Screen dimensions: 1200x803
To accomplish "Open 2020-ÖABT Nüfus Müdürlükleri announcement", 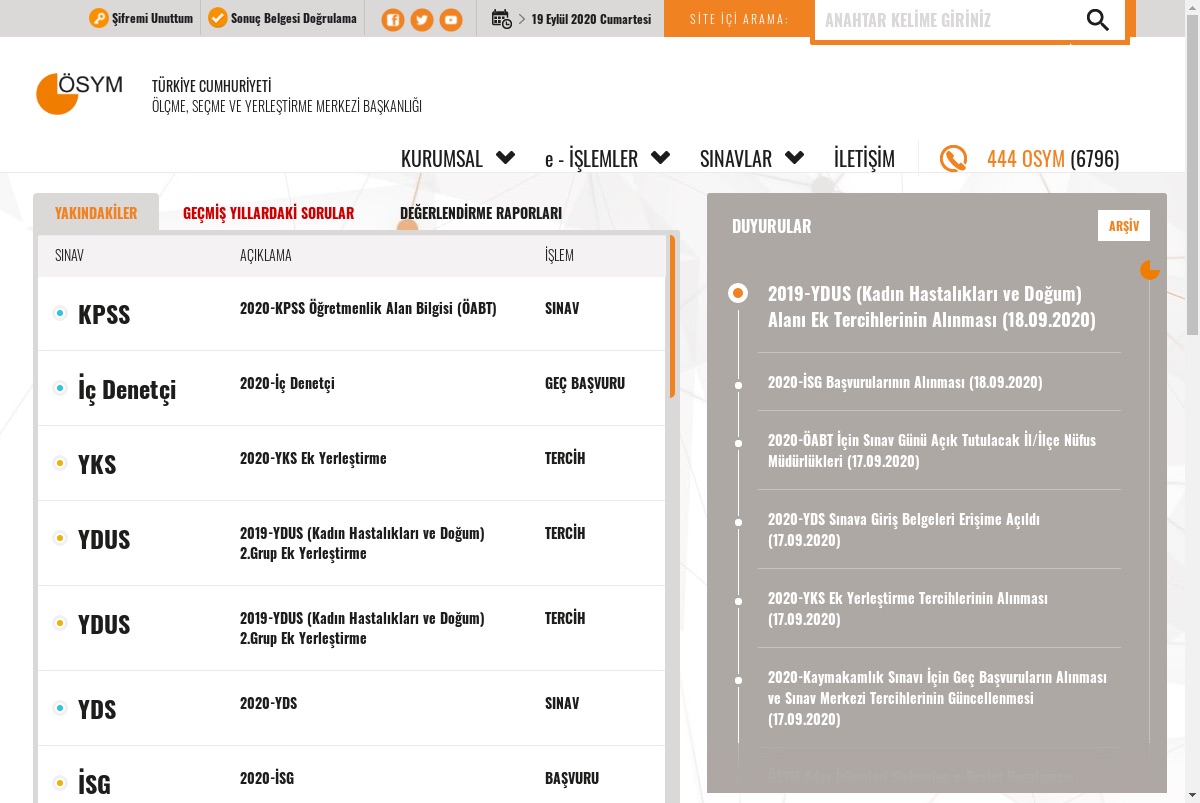I will tap(932, 451).
